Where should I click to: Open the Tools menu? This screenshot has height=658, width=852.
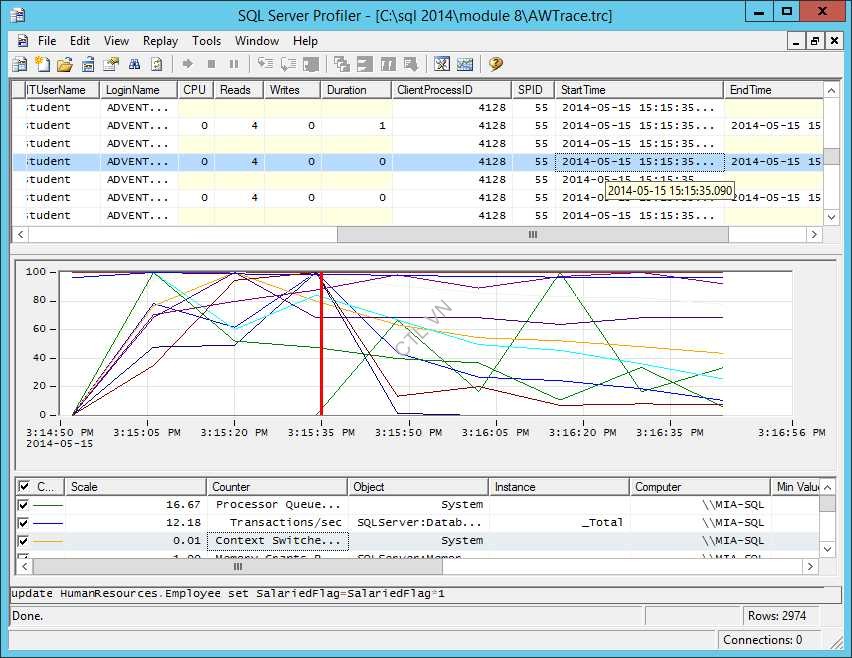click(206, 41)
